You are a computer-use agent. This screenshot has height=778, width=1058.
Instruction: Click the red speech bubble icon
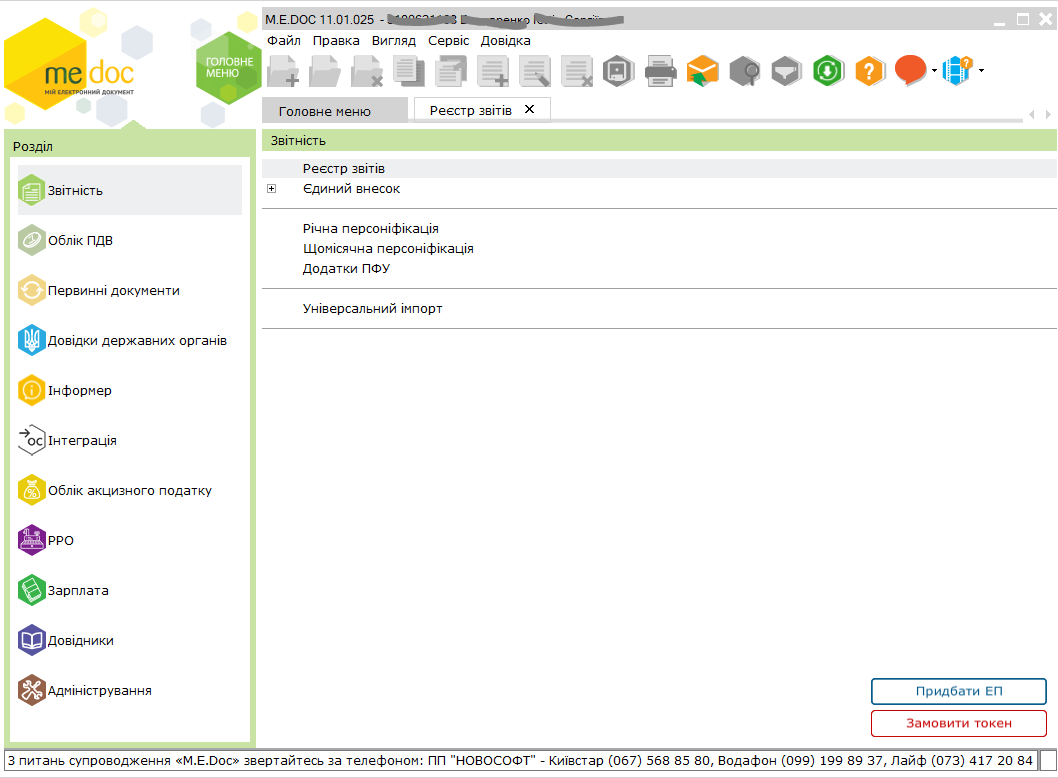[x=910, y=70]
